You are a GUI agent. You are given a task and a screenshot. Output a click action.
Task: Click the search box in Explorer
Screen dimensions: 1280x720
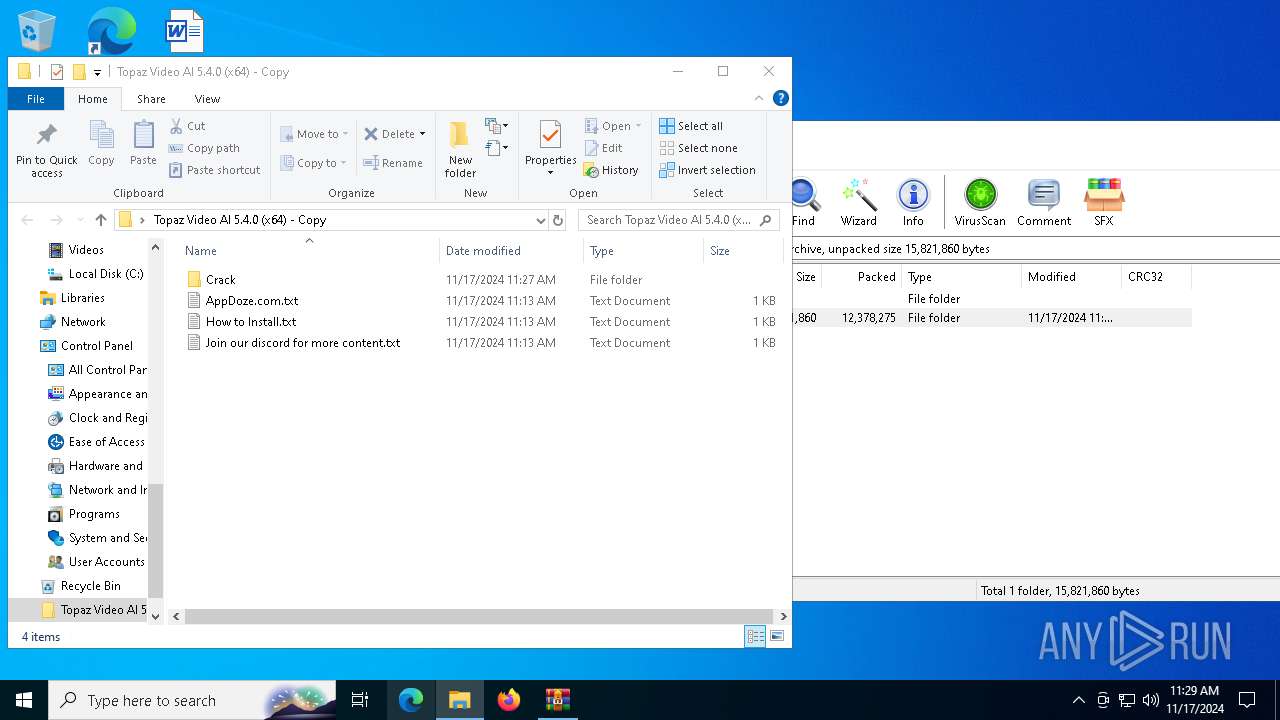[x=678, y=220]
